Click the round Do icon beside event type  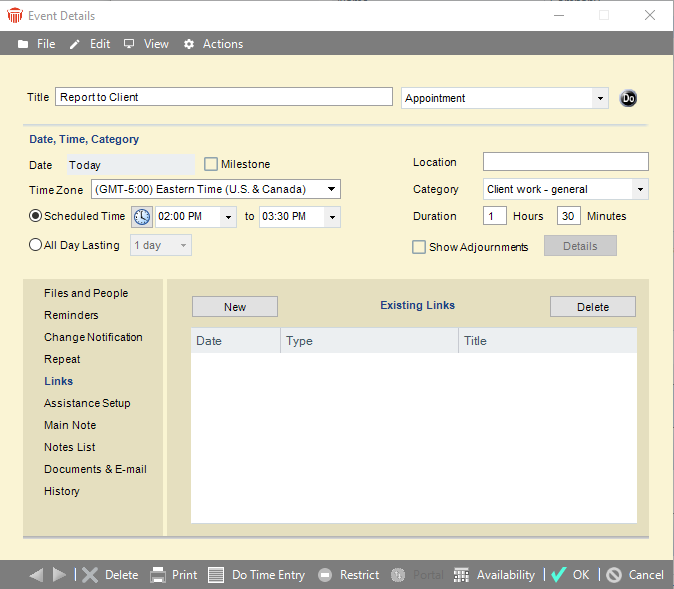click(x=628, y=98)
